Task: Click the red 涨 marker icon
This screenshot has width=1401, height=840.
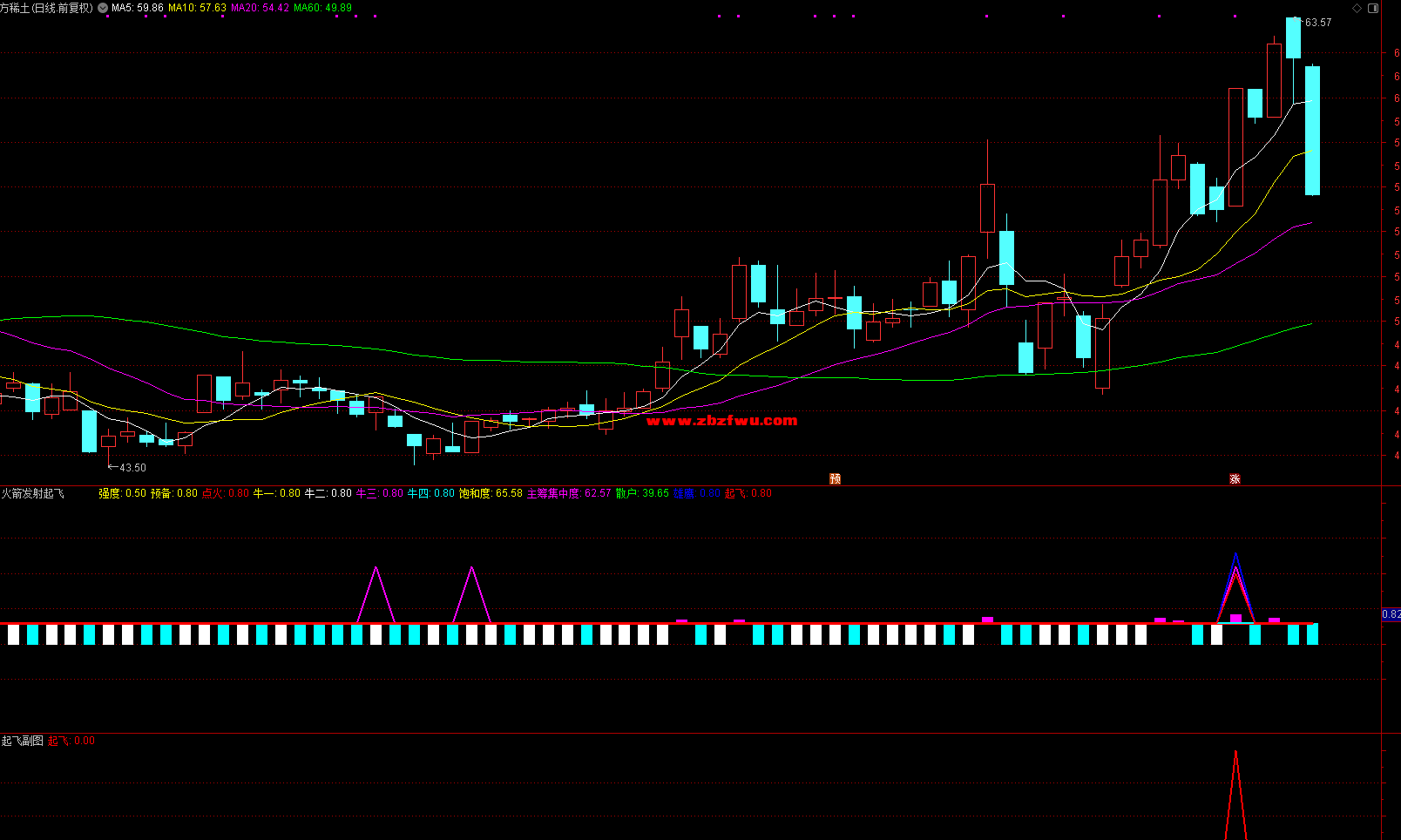Action: click(x=1235, y=478)
